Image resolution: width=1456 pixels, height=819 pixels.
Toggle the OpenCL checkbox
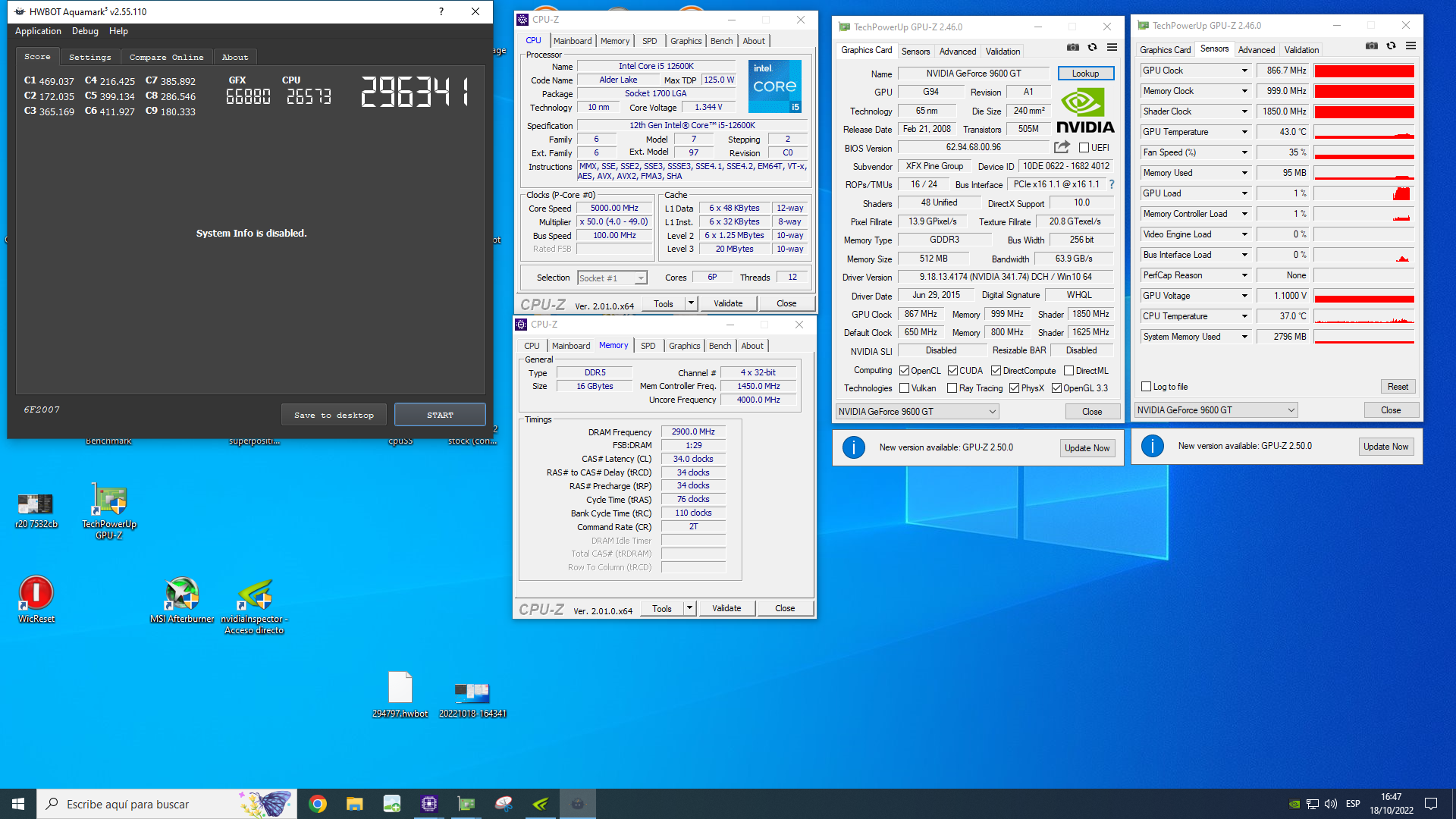(x=904, y=371)
